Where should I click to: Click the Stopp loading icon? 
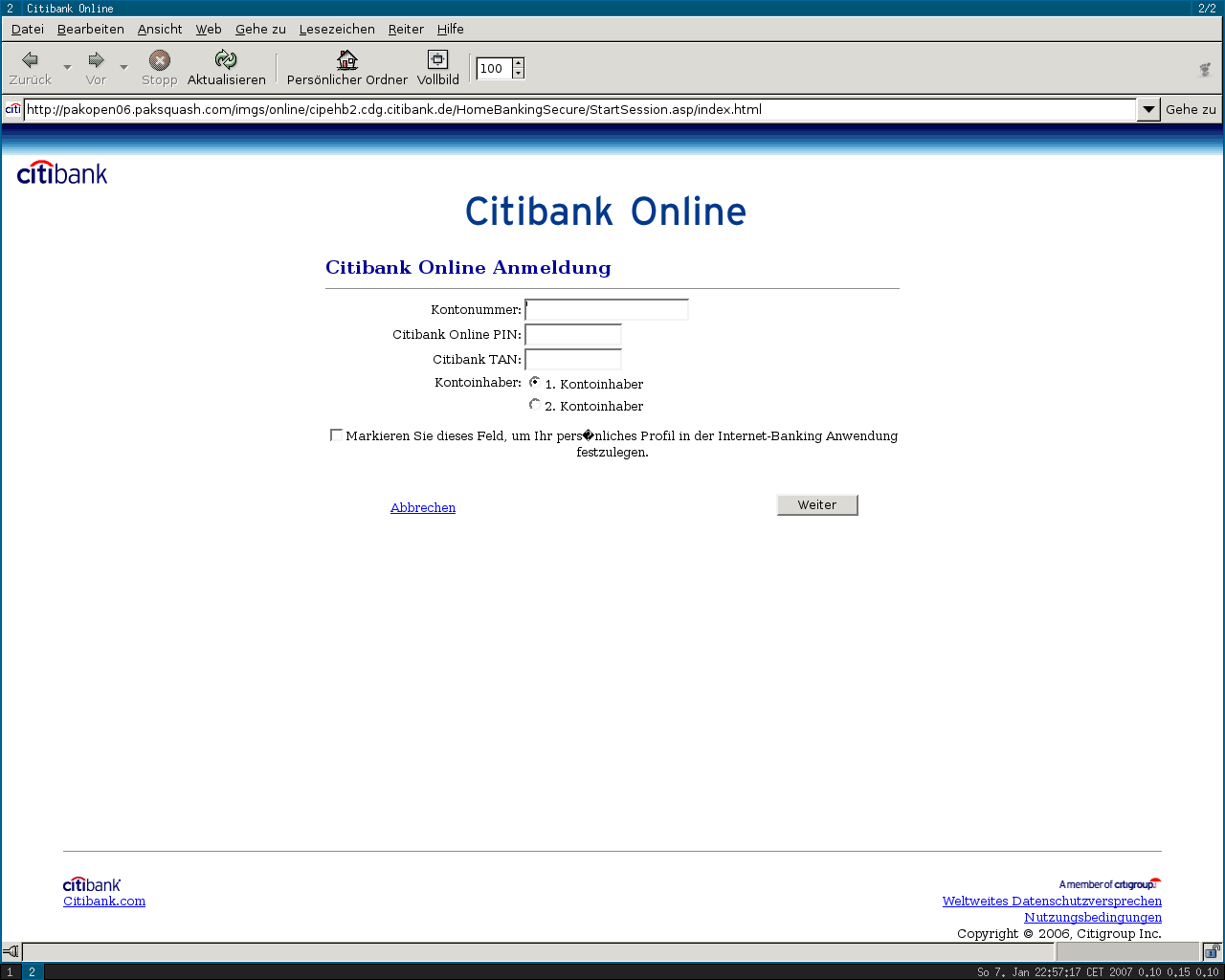(x=160, y=60)
